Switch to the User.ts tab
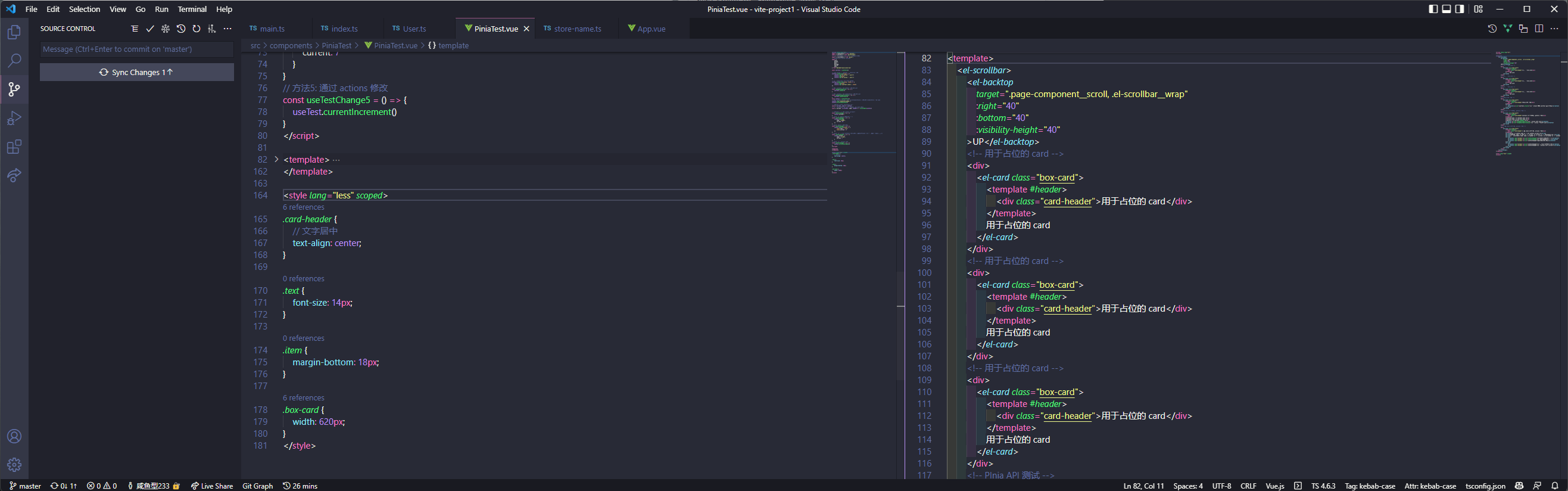 (x=414, y=29)
